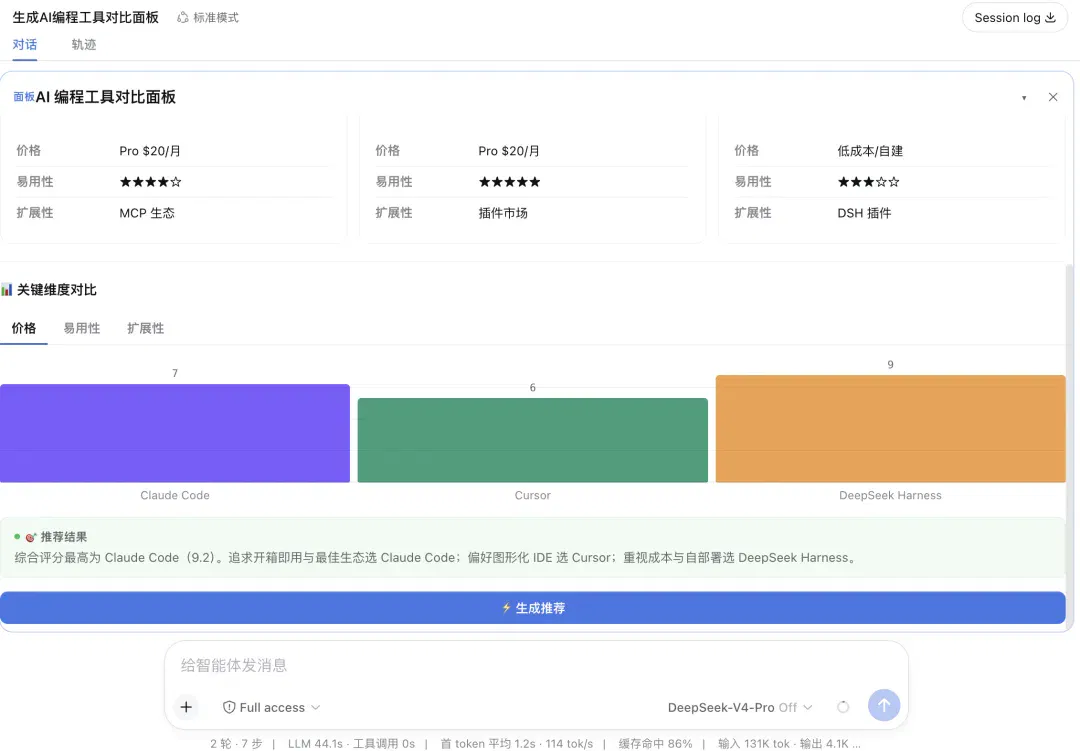Select the 价格 dimension tab
This screenshot has height=751, width=1080.
click(24, 329)
